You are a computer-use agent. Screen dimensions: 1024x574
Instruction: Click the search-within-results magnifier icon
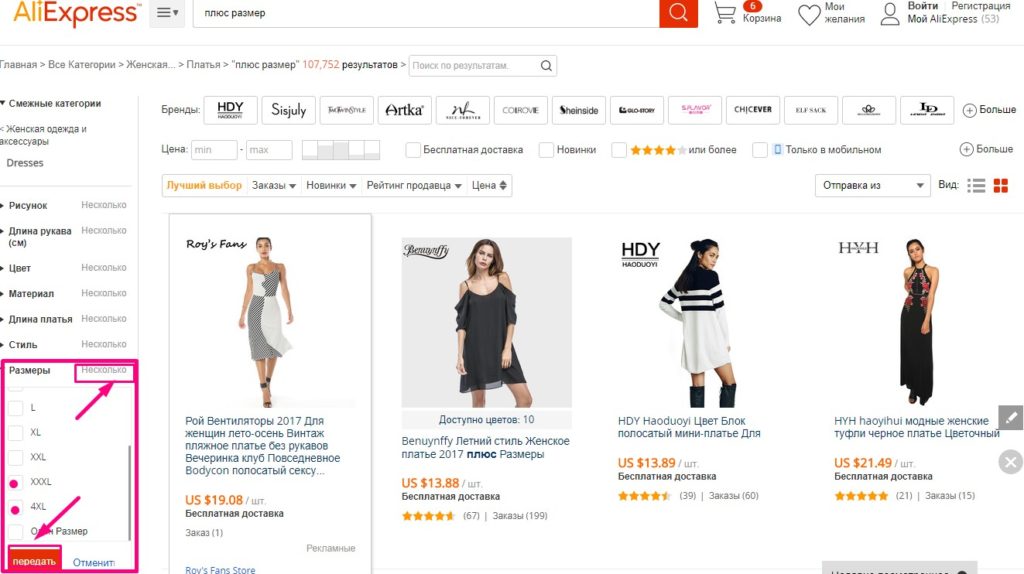(546, 65)
